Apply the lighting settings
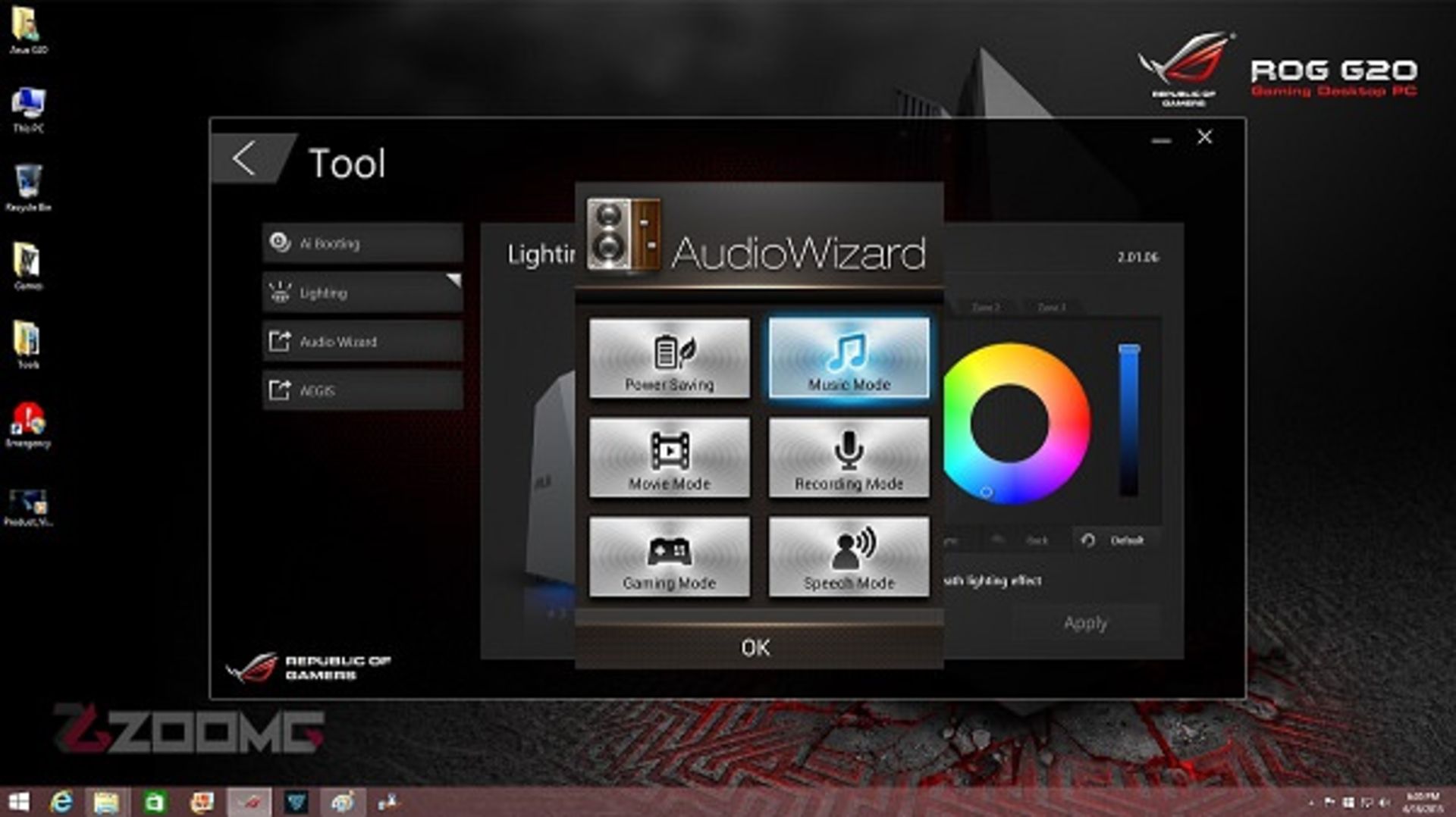Viewport: 1456px width, 817px height. click(x=1085, y=623)
